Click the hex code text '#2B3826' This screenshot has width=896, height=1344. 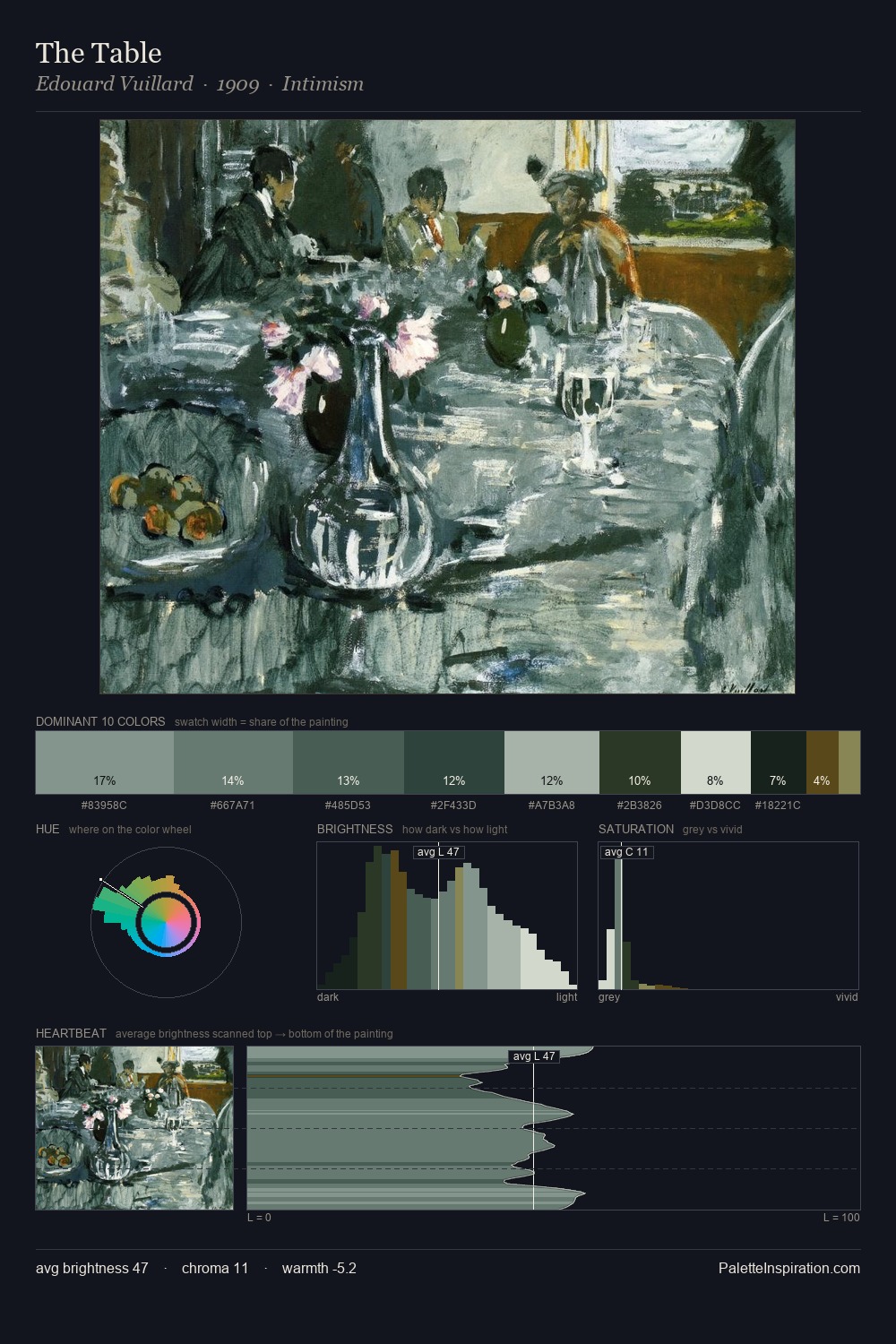pos(639,805)
